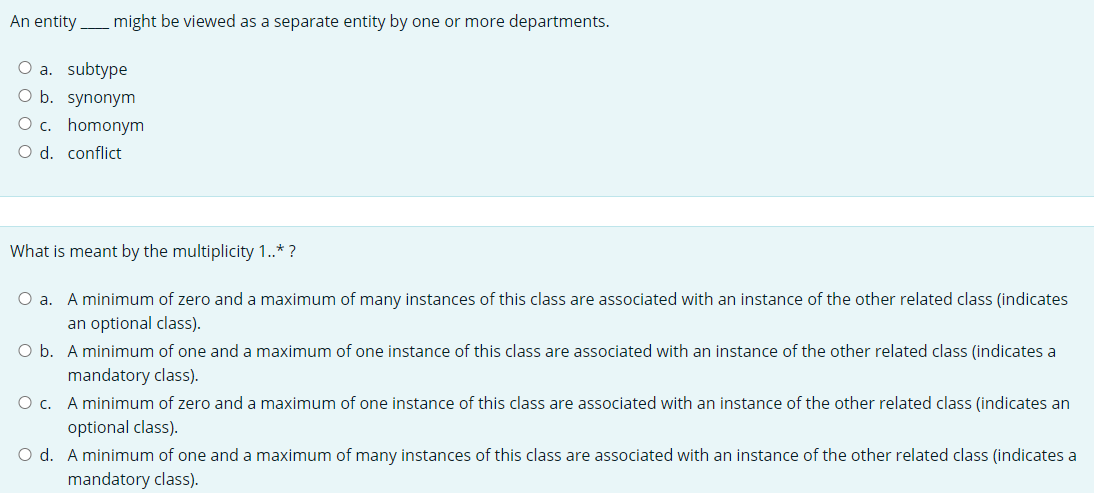Click the 'An entity ____ might be viewed' question text
The width and height of the screenshot is (1094, 493).
[x=310, y=22]
